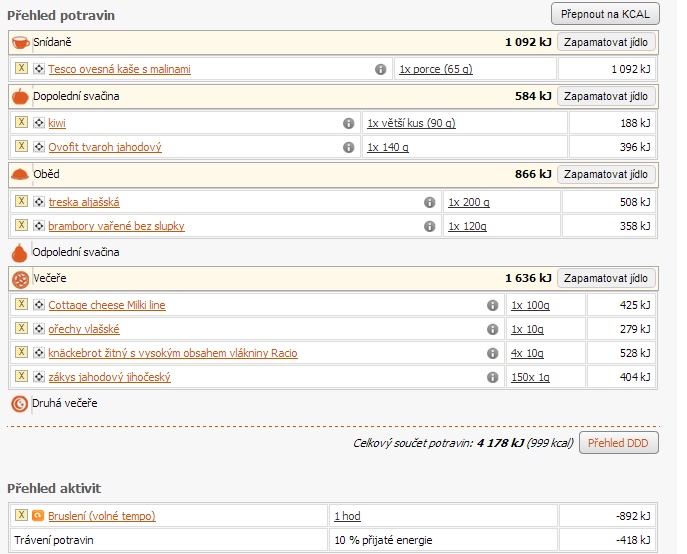Show info for Tesco ovesná kaše
The image size is (687, 554).
[x=380, y=69]
